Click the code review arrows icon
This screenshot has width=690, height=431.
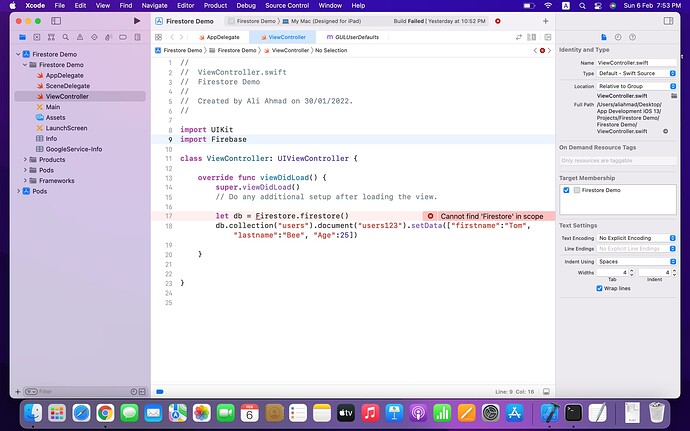519,37
